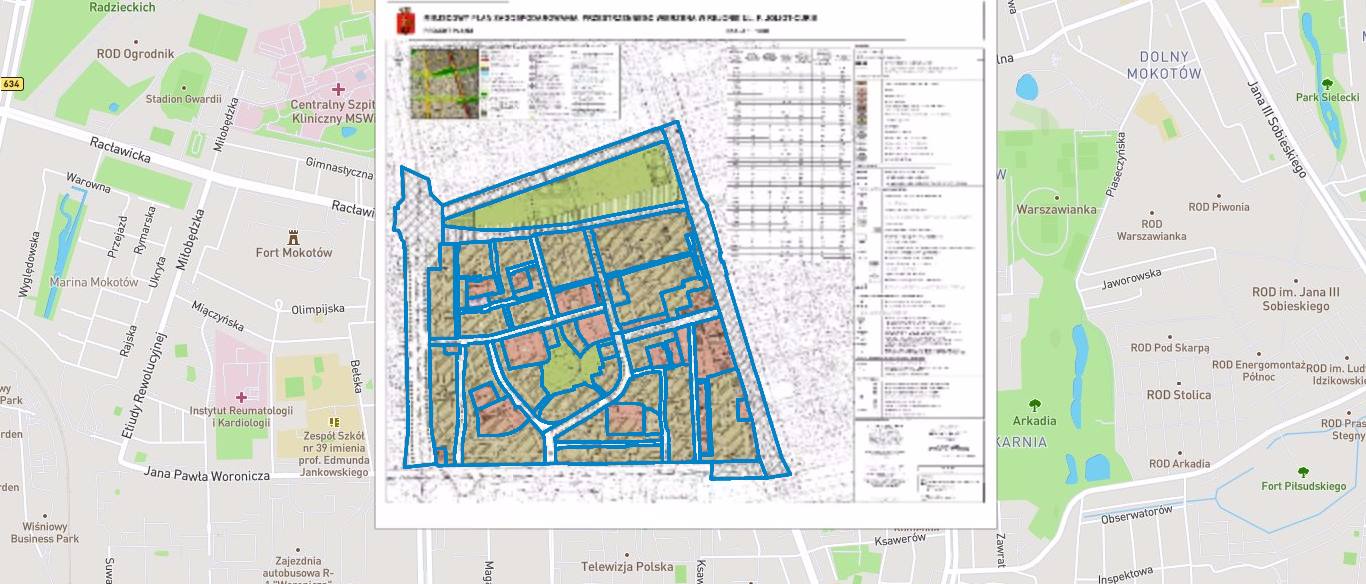Select the 'Fort Piłsudskiego' text label

click(x=1304, y=486)
